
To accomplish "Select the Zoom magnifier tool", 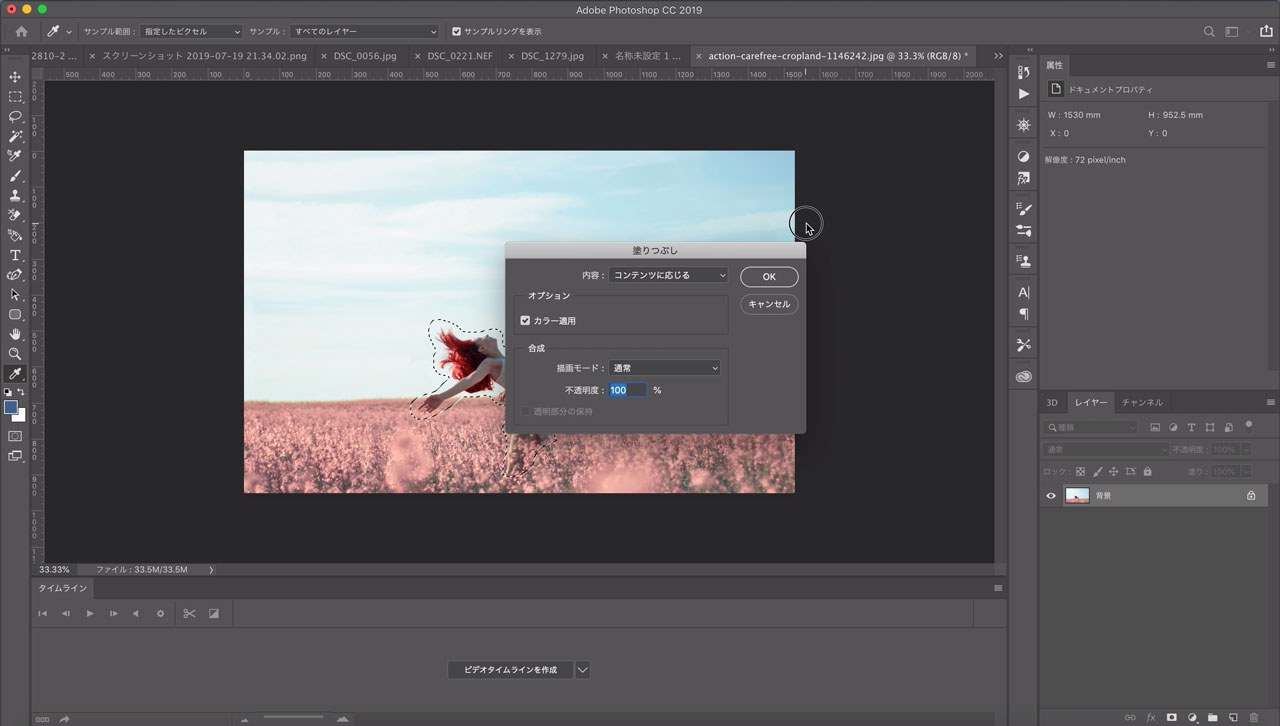I will 15,354.
